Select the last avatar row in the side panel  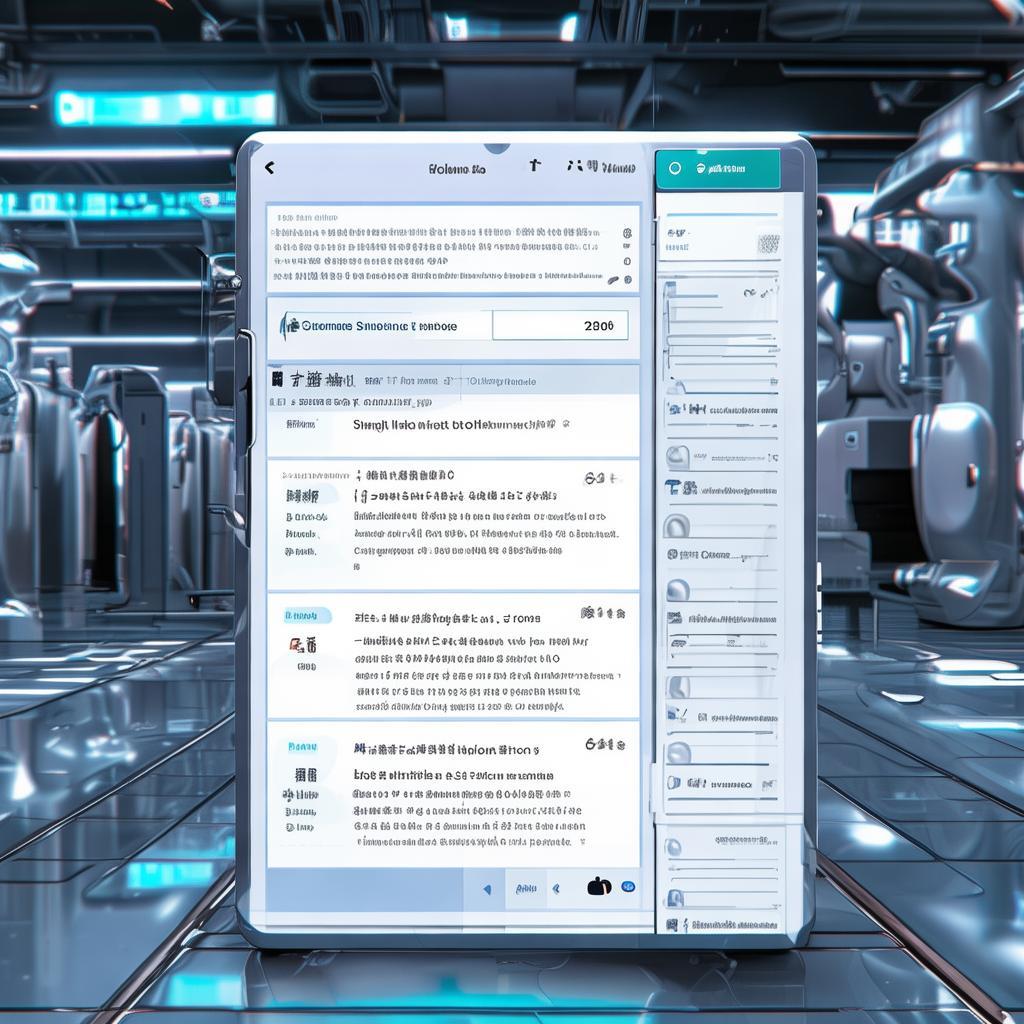pyautogui.click(x=720, y=899)
